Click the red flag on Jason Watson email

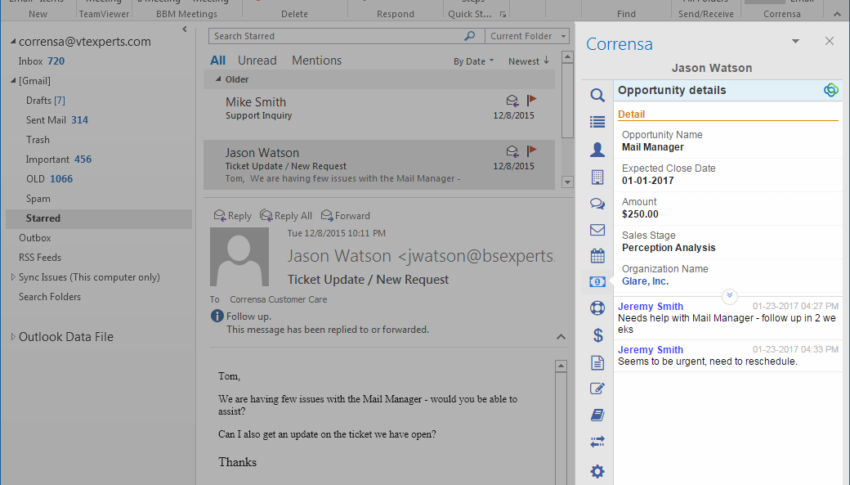tap(531, 150)
